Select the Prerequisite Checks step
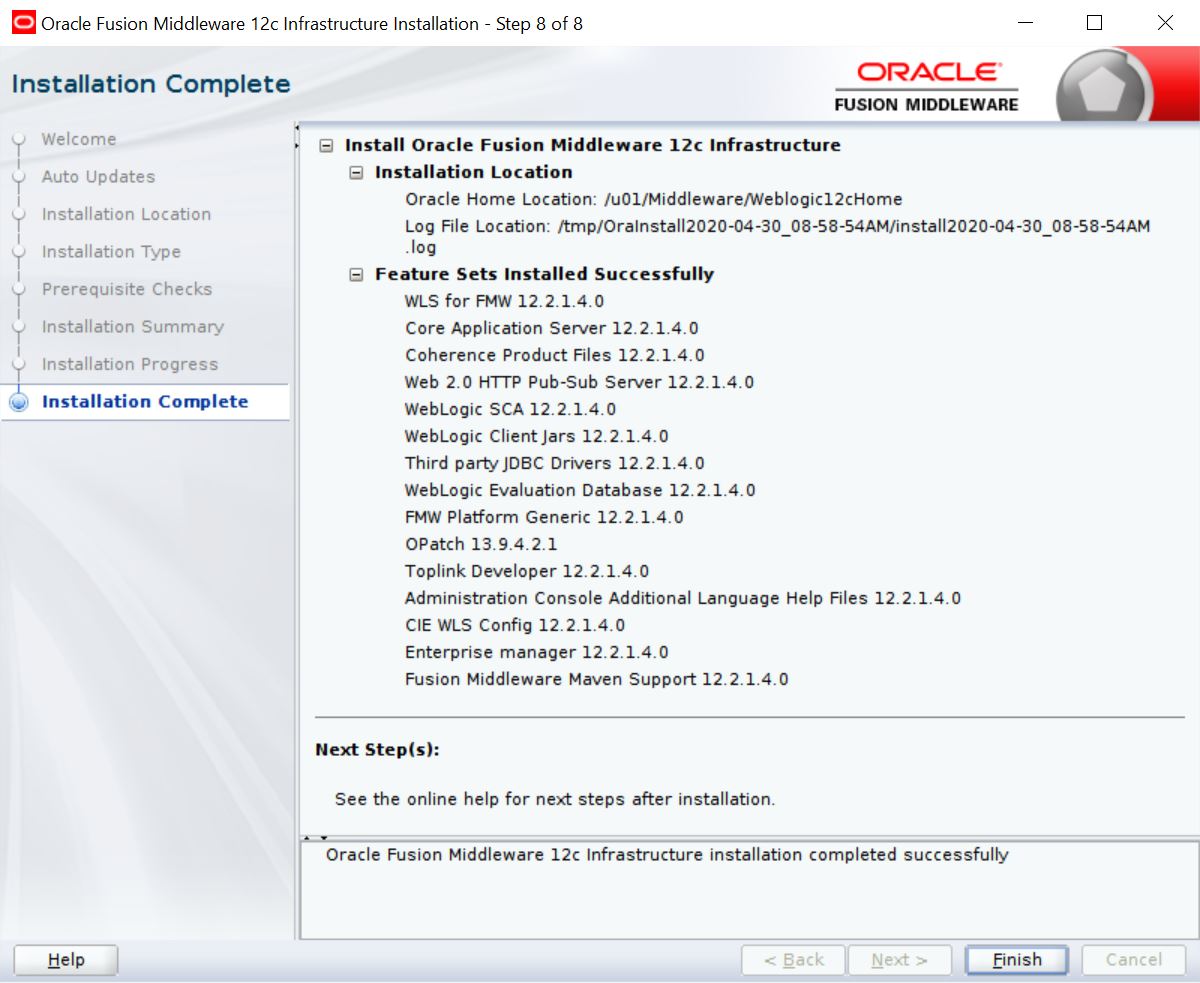Image resolution: width=1200 pixels, height=983 pixels. click(127, 289)
